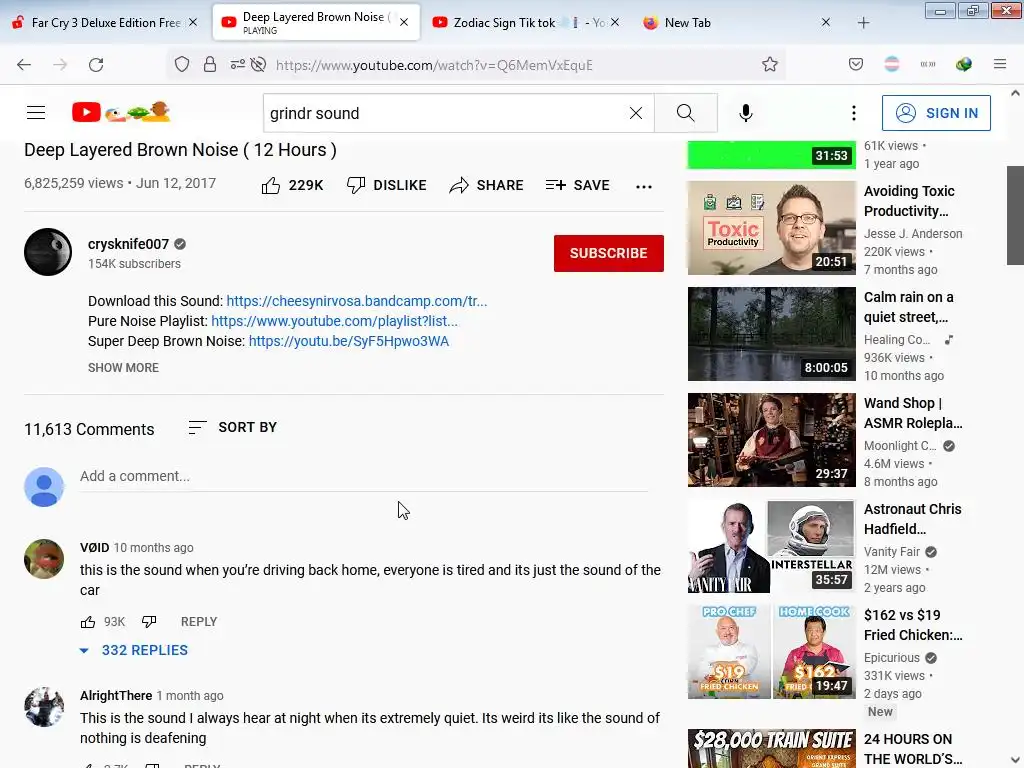Open the Super Deep Brown Noise youtu.be link
The width and height of the screenshot is (1024, 768).
pyautogui.click(x=349, y=341)
